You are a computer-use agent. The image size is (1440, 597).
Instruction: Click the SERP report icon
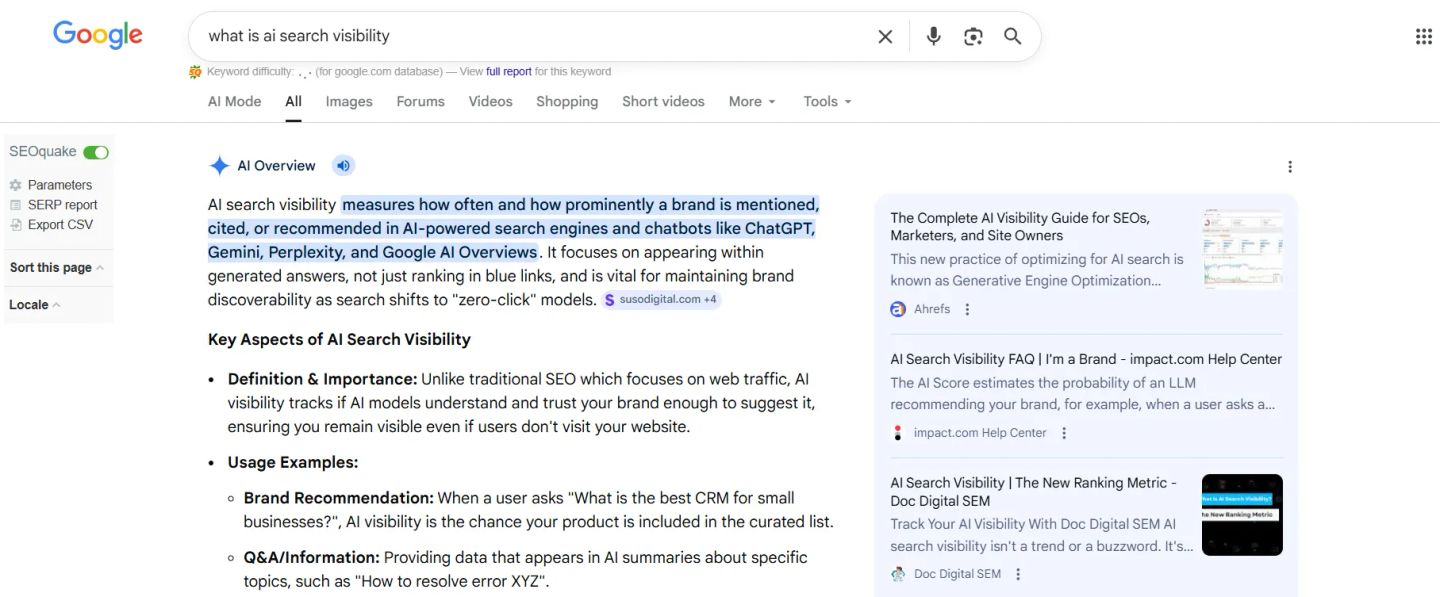click(x=15, y=205)
